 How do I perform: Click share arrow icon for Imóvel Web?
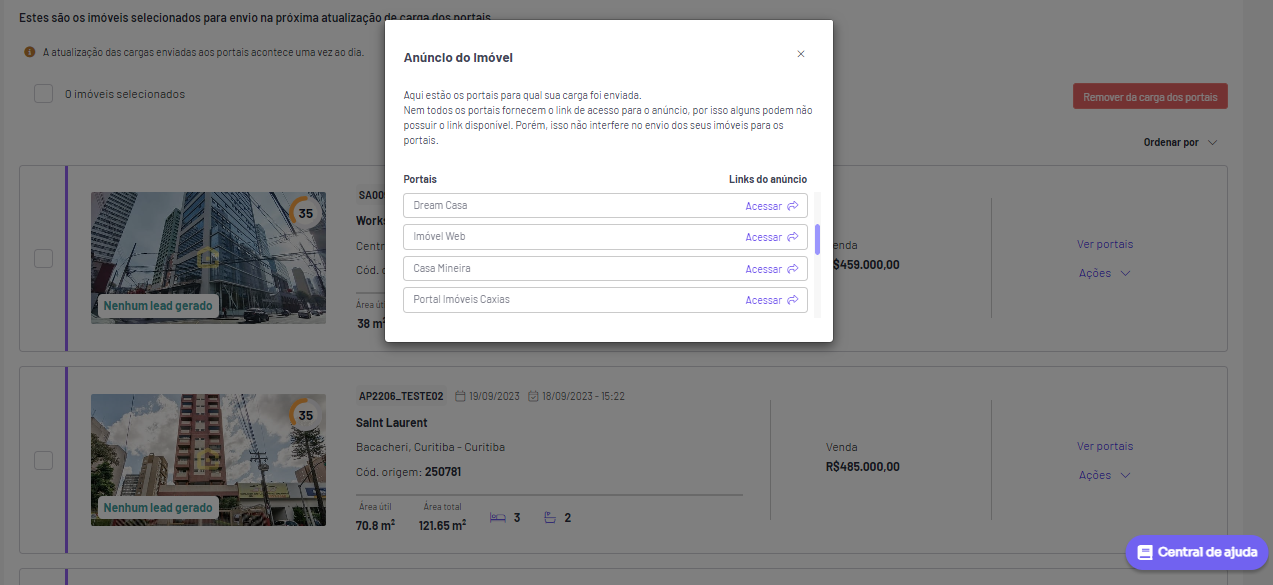pyautogui.click(x=792, y=237)
